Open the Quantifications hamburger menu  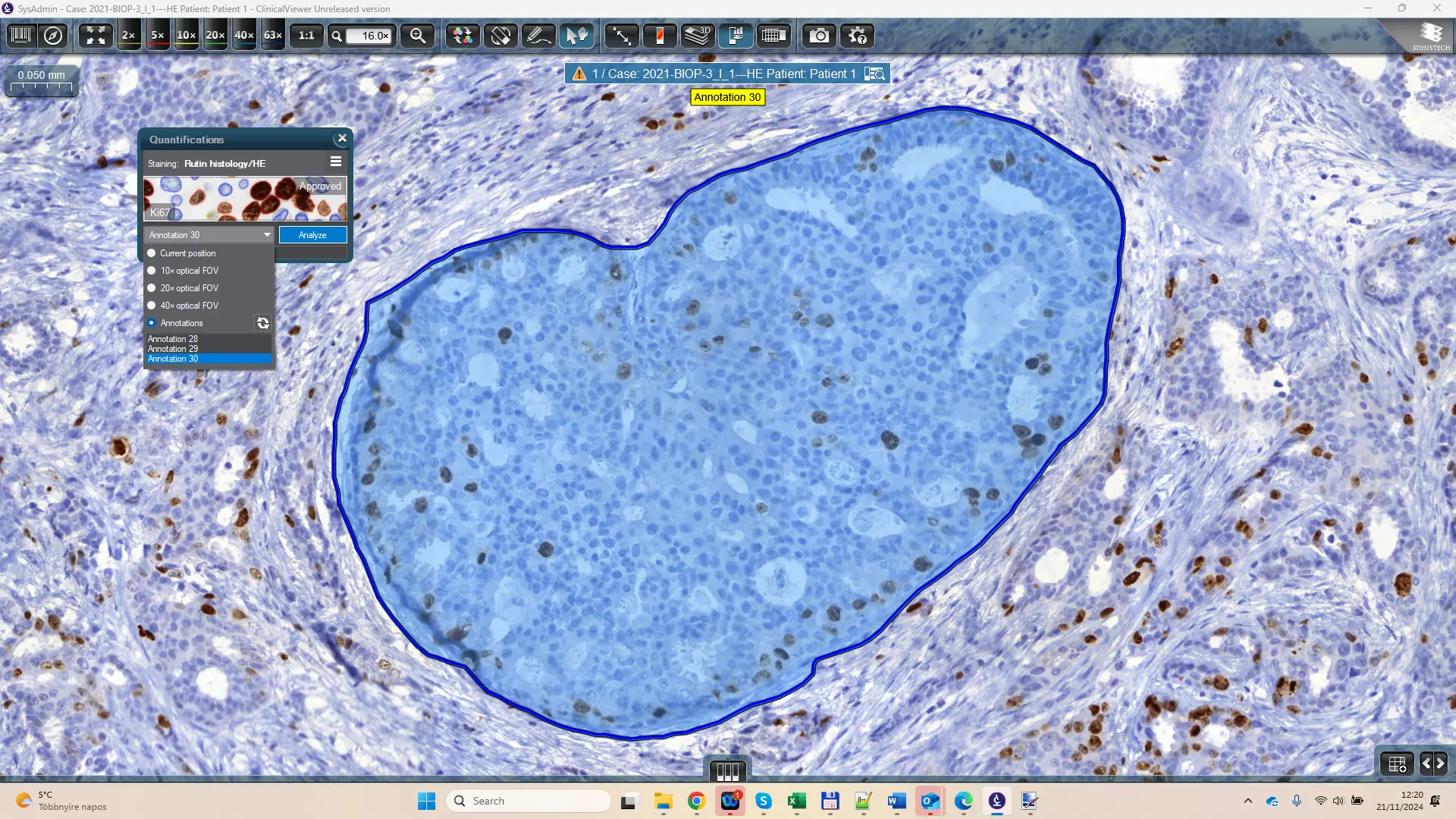pyautogui.click(x=336, y=162)
